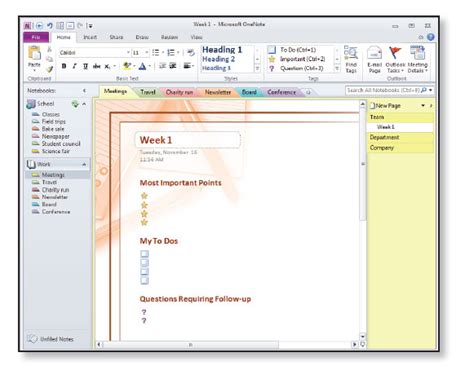474x379 pixels.
Task: Click the clear formatting icon
Action: pos(191,53)
